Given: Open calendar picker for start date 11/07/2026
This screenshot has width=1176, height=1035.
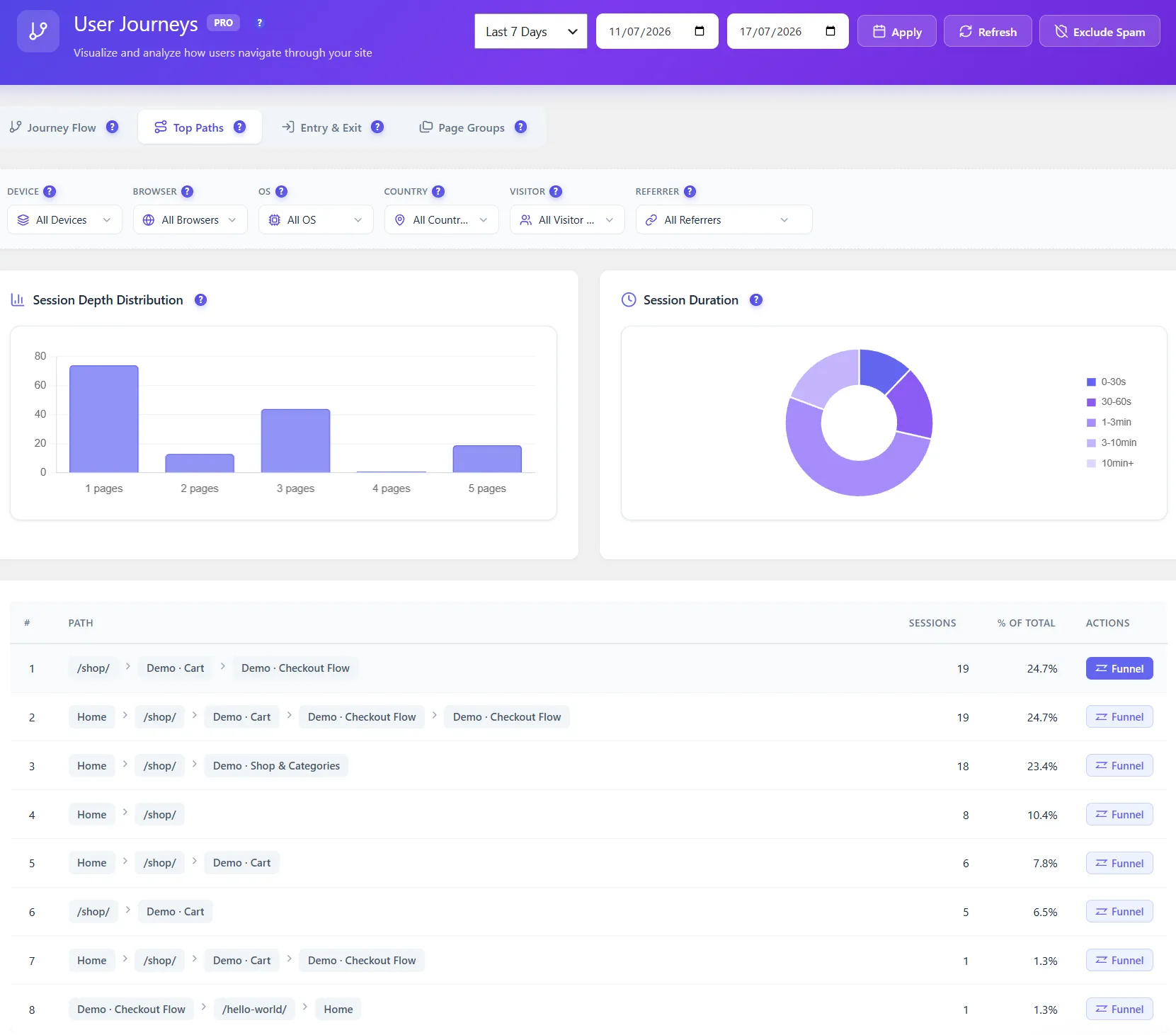Looking at the screenshot, I should click(x=700, y=31).
